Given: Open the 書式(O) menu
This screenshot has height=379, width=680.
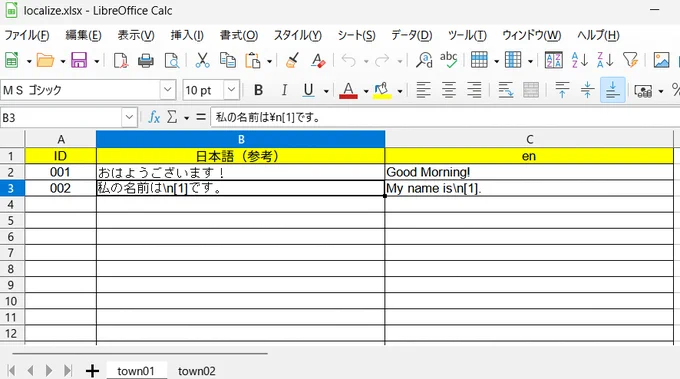Looking at the screenshot, I should click(x=239, y=35).
